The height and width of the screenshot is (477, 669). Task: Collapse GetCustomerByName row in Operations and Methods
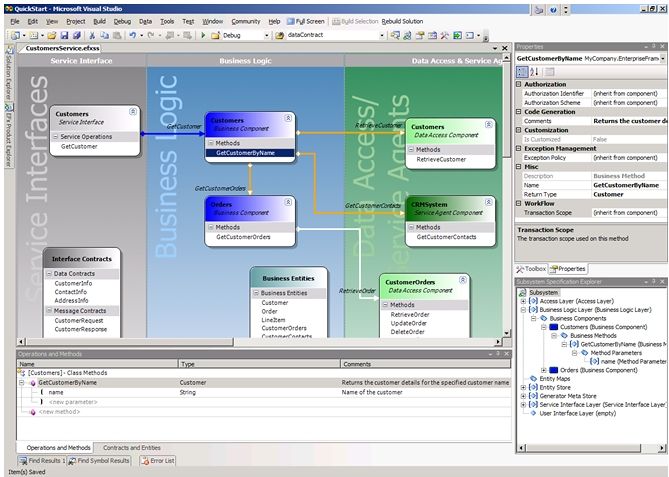pos(21,383)
